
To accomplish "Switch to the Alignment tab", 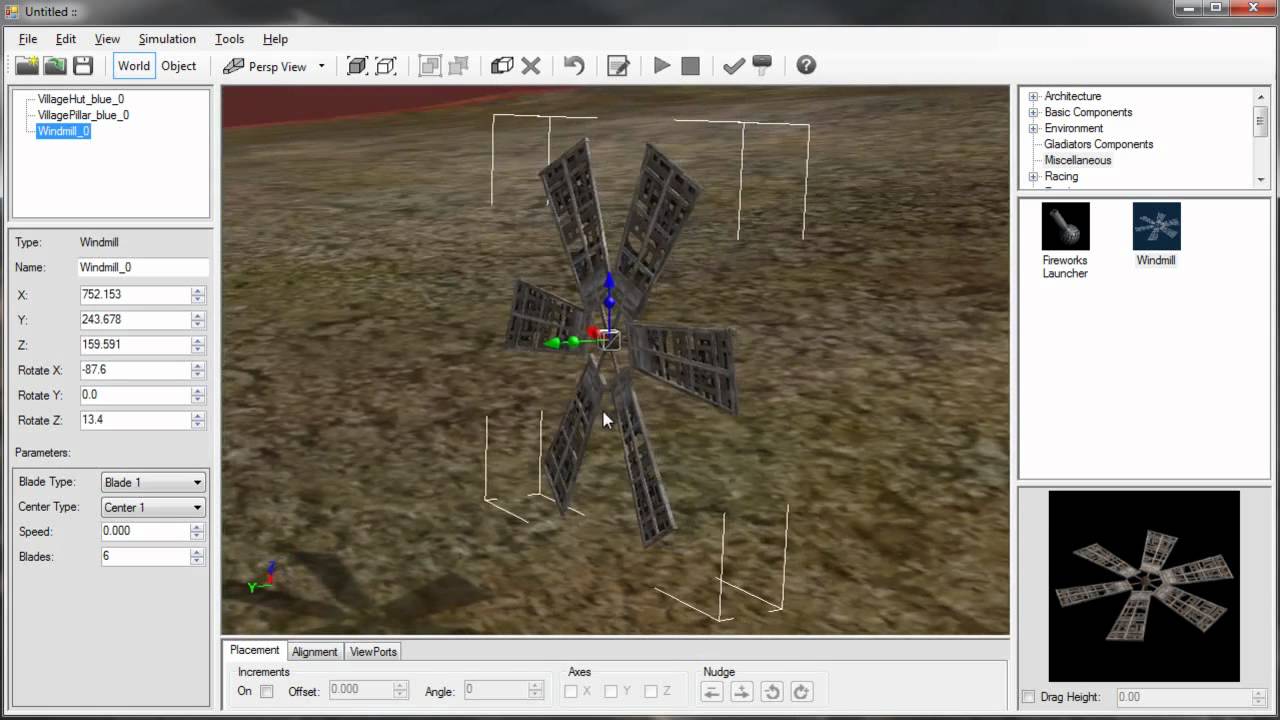I will 315,651.
